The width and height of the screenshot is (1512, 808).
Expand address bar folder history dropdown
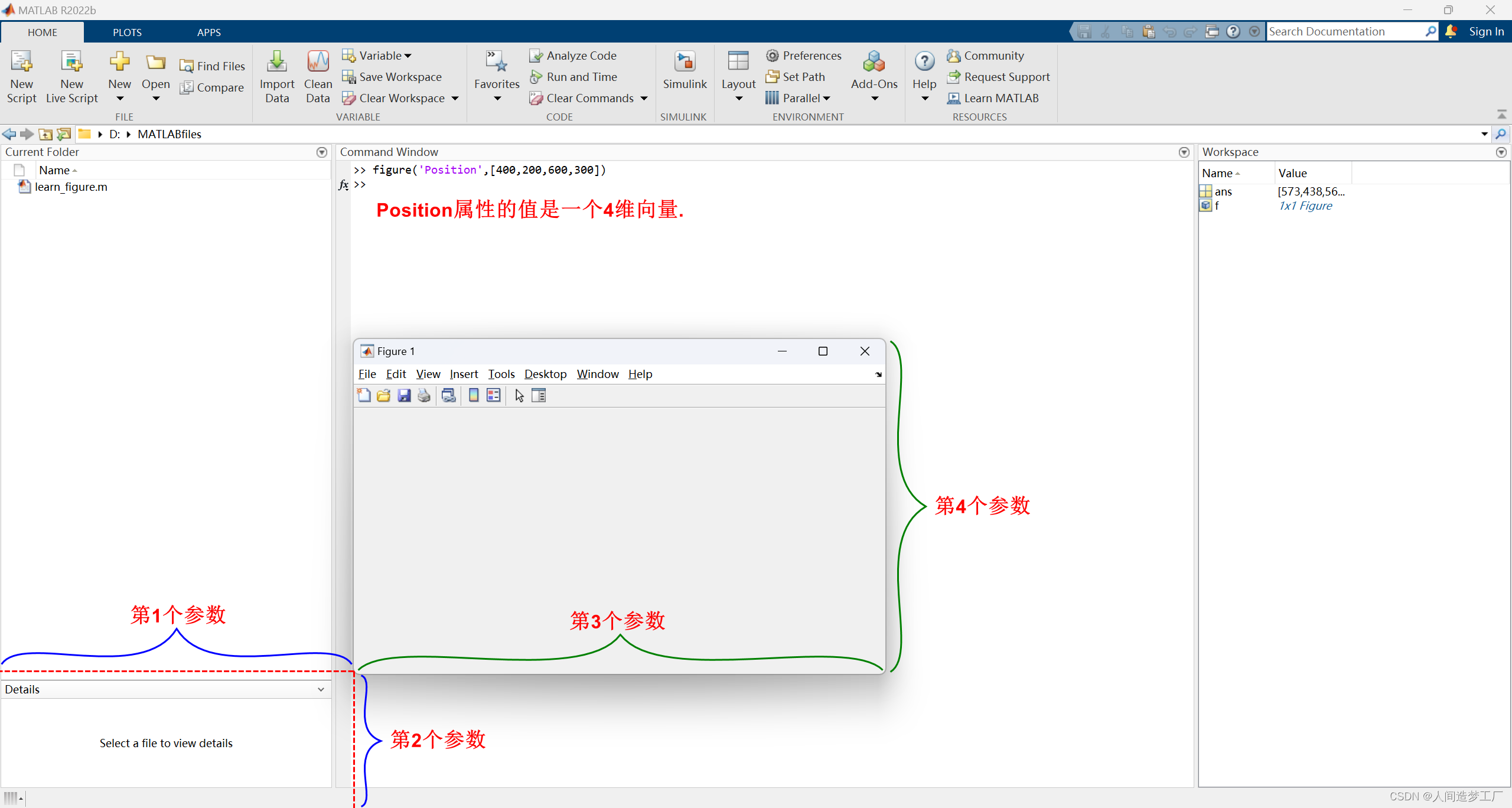(1484, 134)
